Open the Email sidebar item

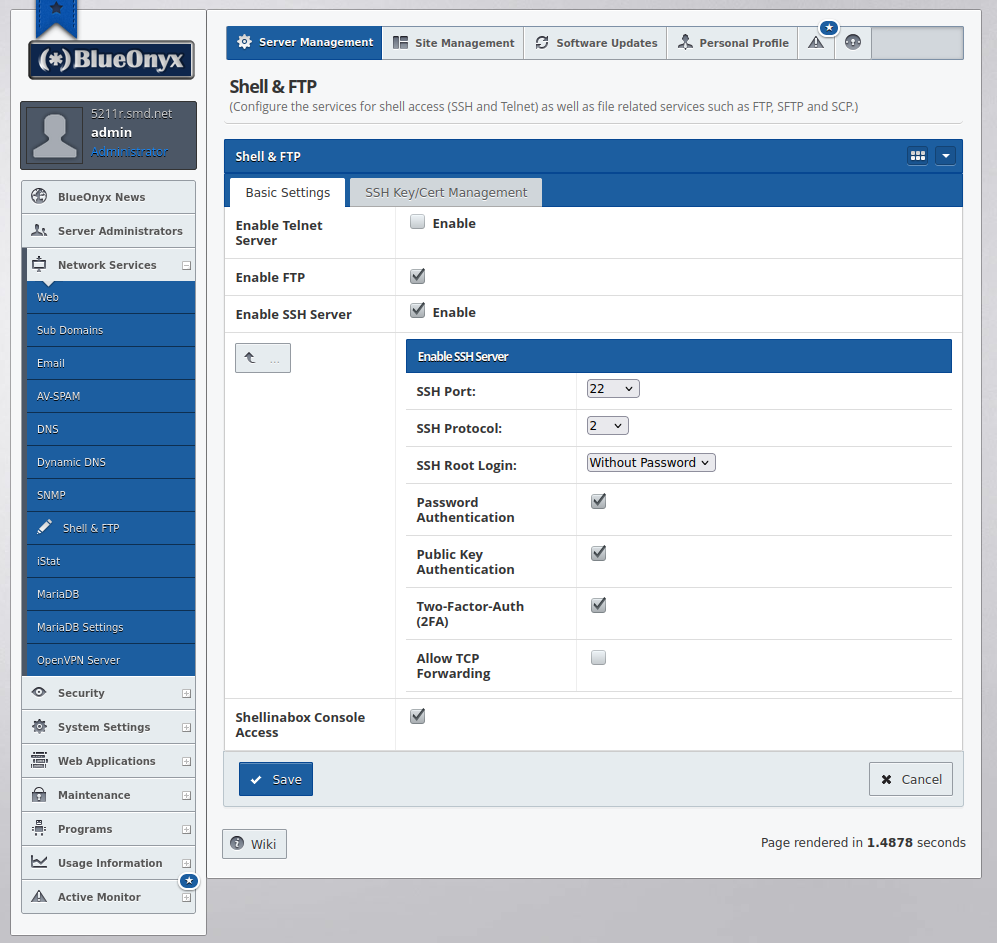coord(111,363)
